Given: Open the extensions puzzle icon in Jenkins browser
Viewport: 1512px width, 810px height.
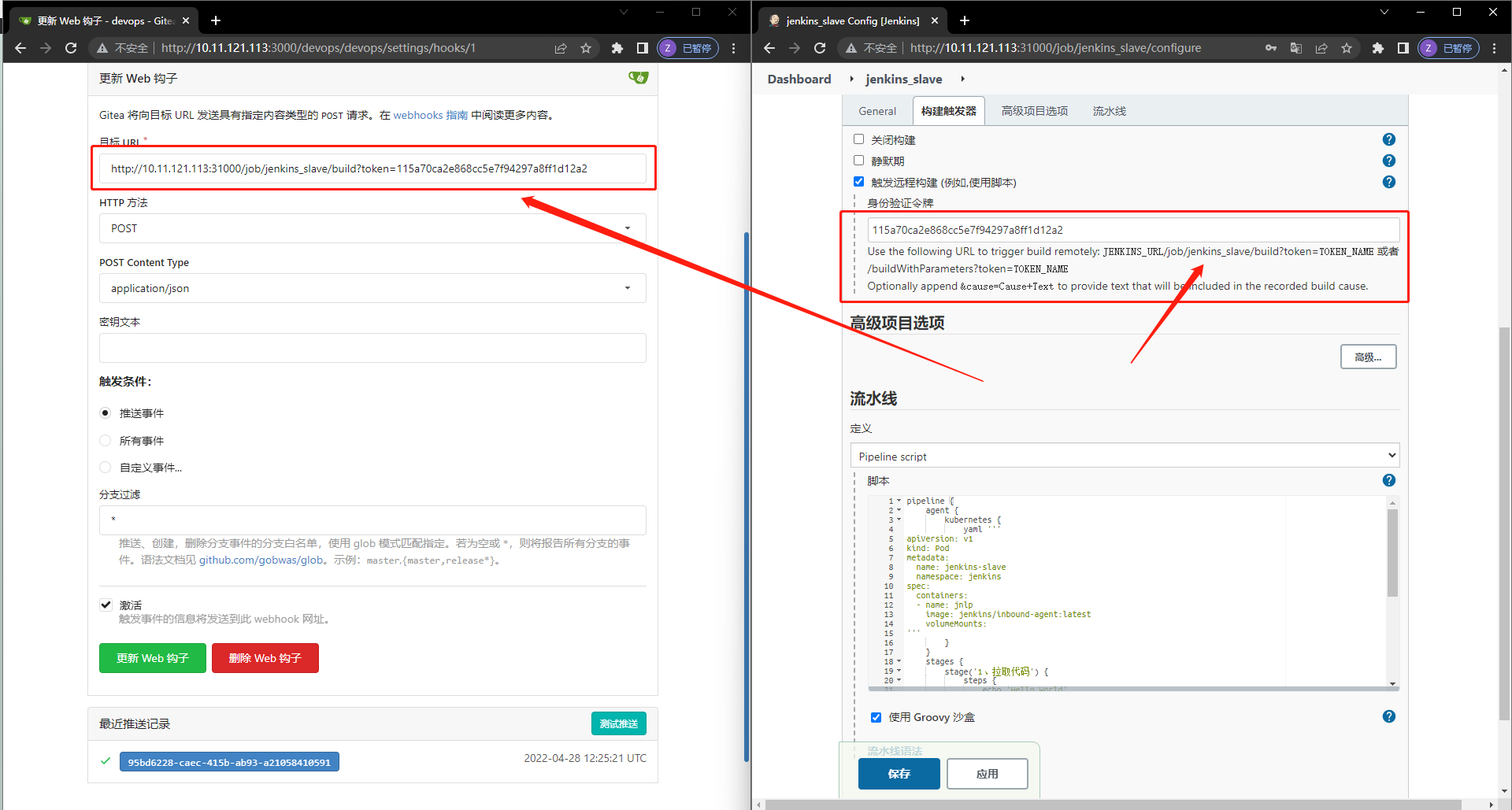Looking at the screenshot, I should click(1377, 48).
